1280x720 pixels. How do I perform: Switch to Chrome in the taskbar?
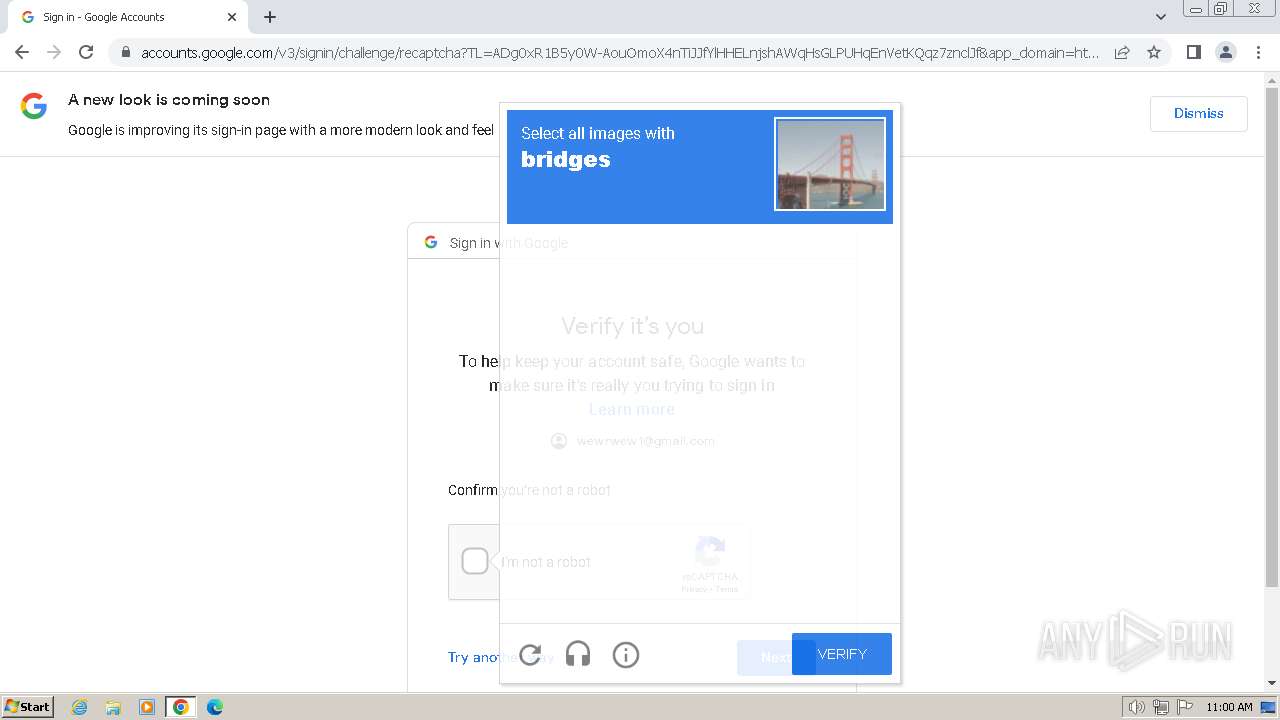point(181,707)
